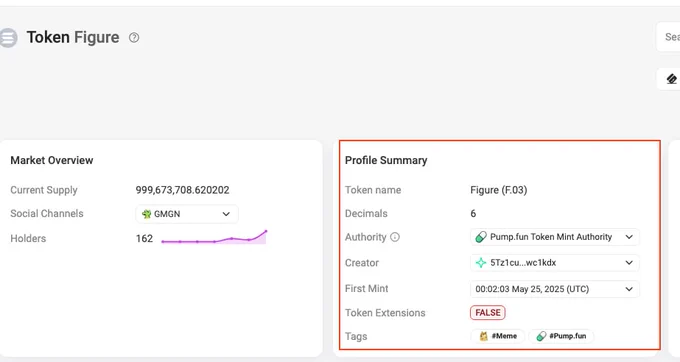Click the info icon next to Authority

395,237
